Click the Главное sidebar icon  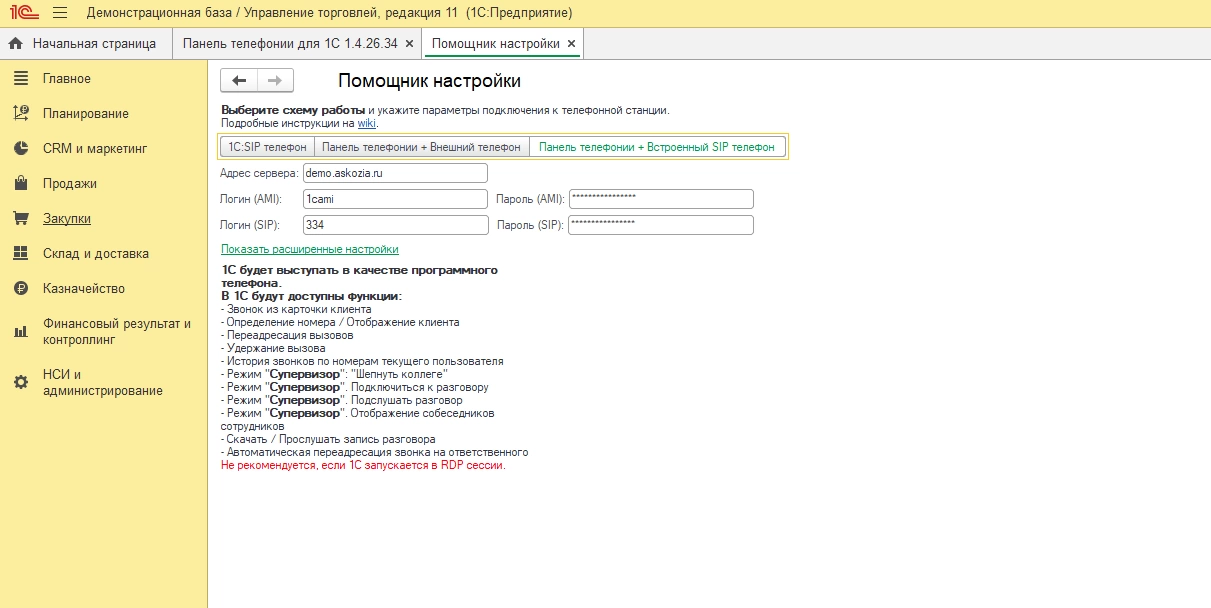click(21, 78)
